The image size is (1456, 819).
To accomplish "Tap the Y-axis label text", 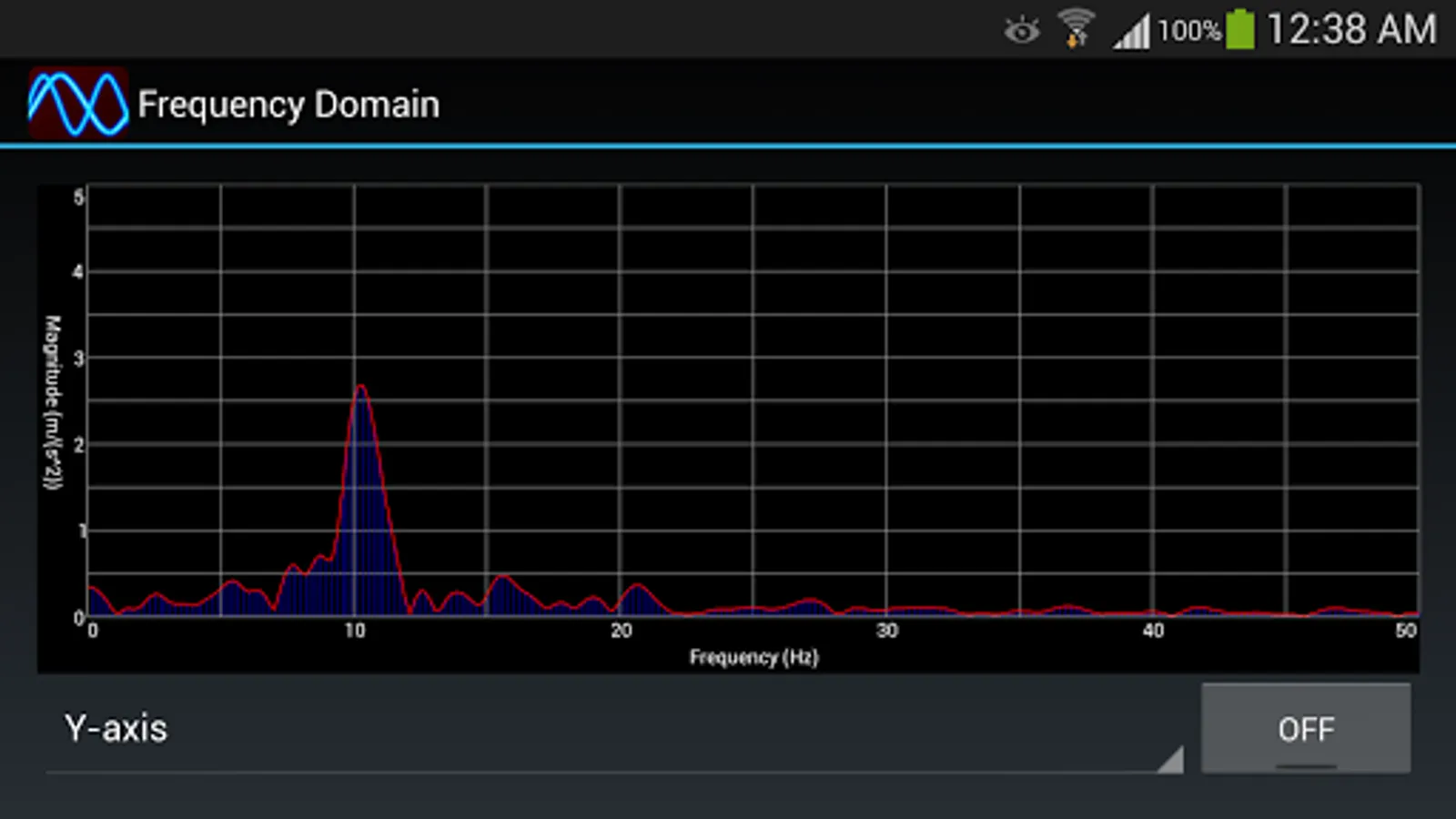I will (x=116, y=728).
